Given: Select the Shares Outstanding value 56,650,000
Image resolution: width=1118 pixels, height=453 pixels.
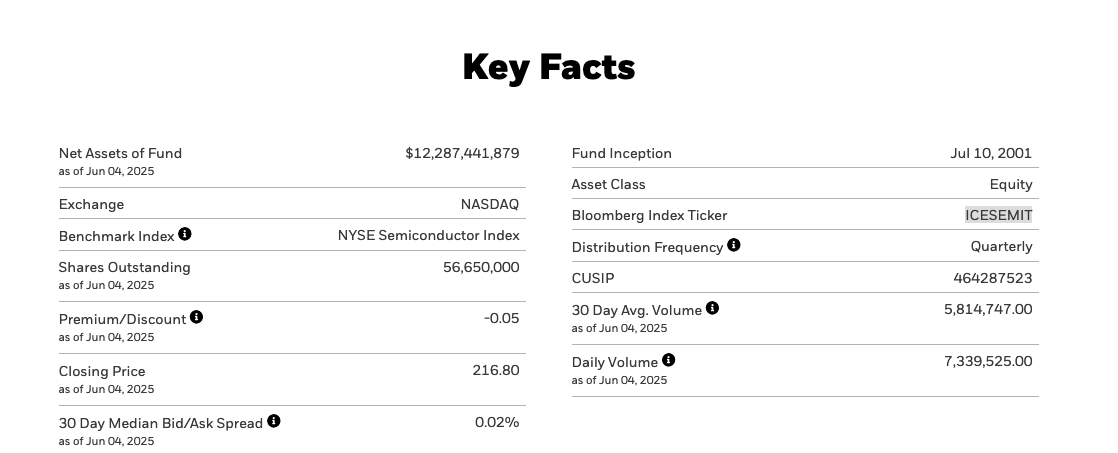Looking at the screenshot, I should coord(481,267).
